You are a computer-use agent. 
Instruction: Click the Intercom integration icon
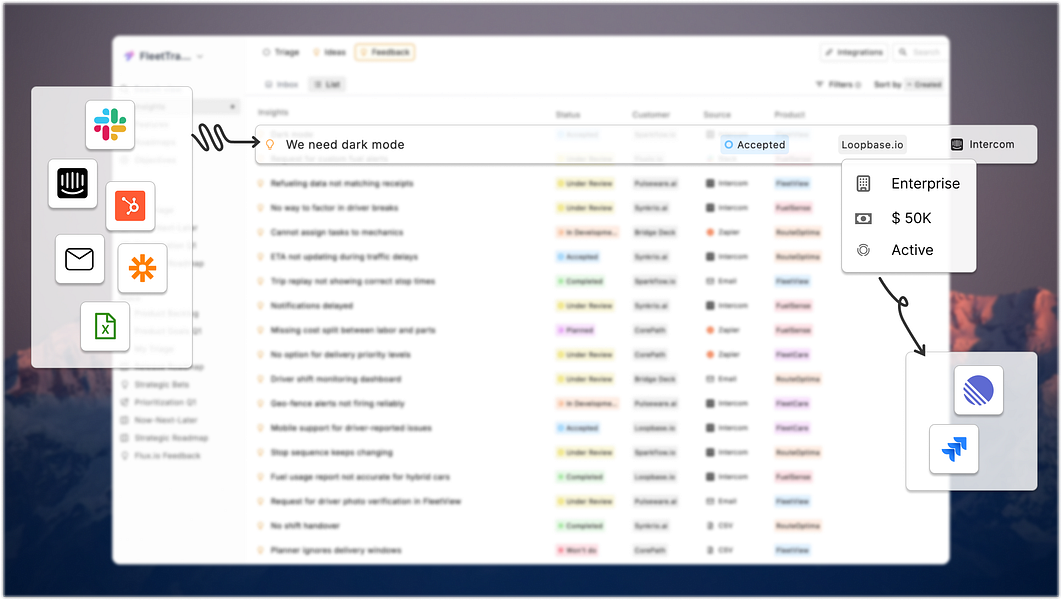pyautogui.click(x=72, y=184)
